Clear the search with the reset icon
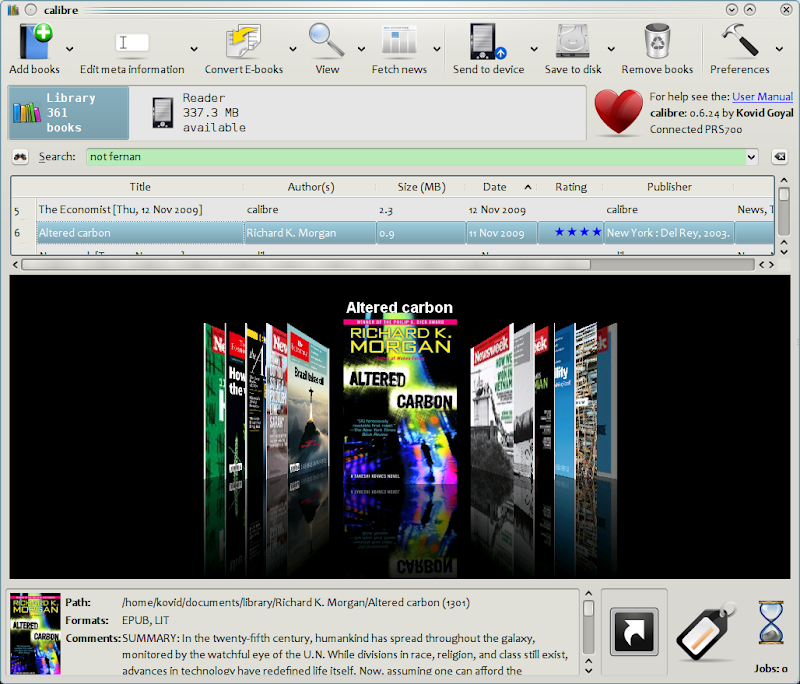800x684 pixels. (780, 157)
